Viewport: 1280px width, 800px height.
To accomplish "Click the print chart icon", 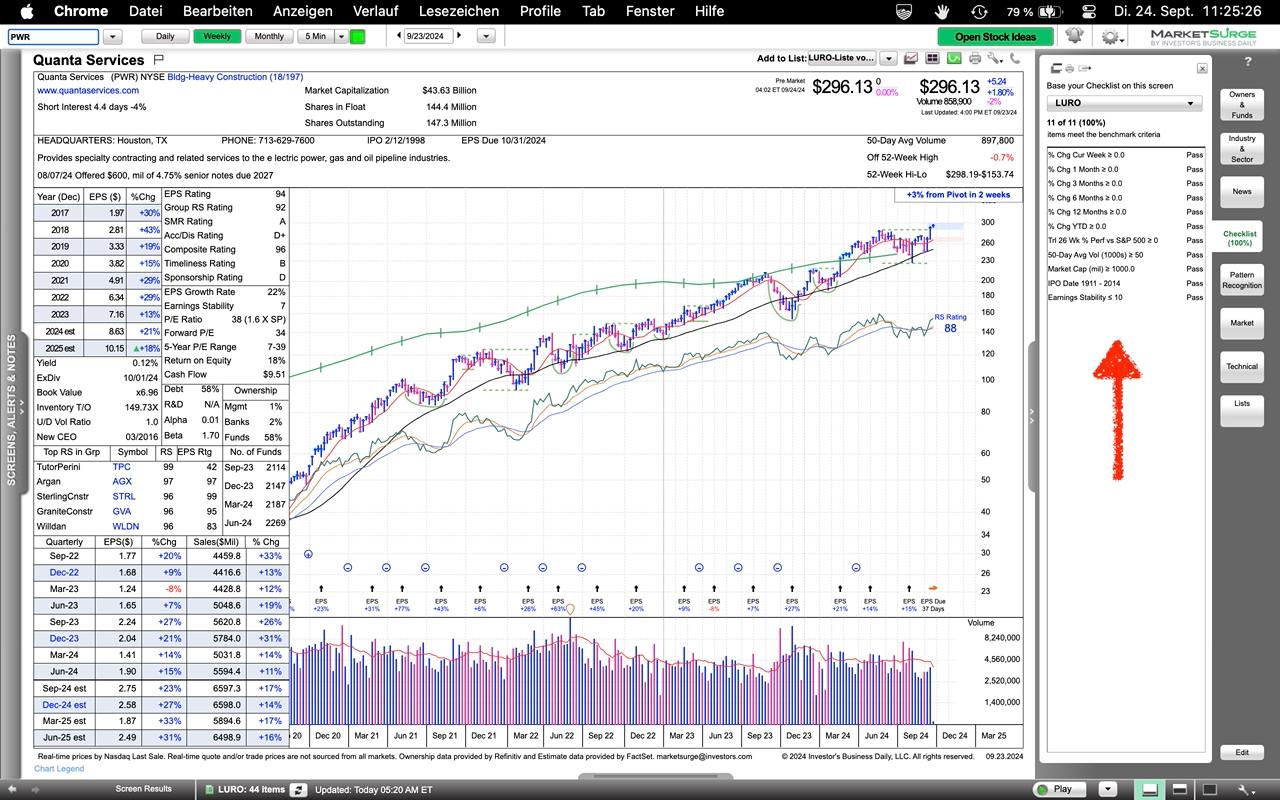I will click(974, 59).
